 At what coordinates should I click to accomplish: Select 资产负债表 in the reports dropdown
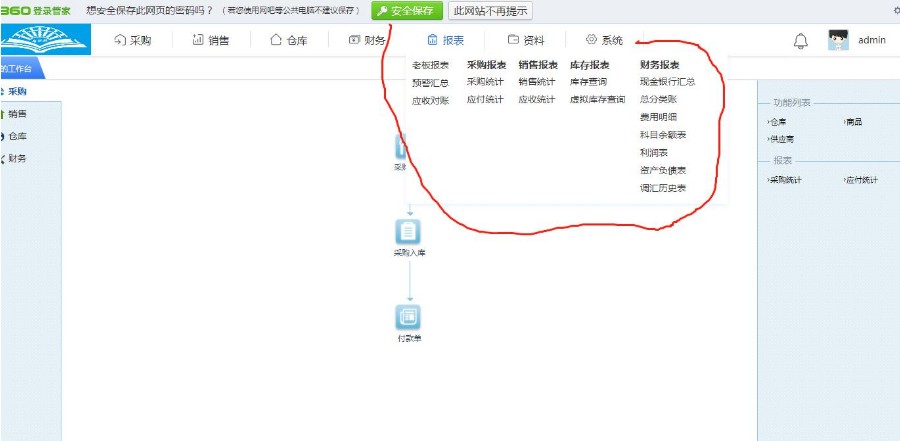coord(663,170)
